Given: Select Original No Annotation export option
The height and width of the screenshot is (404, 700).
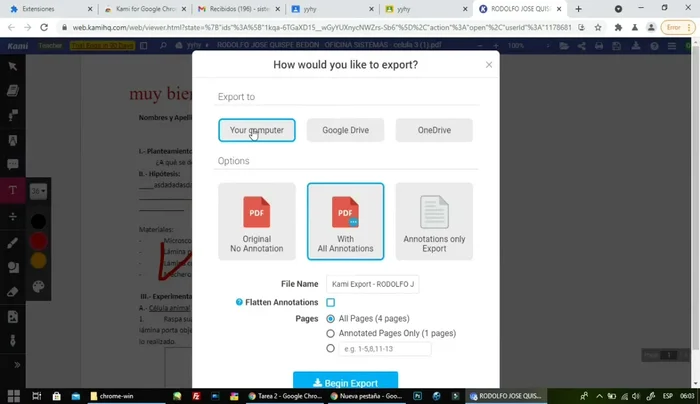Looking at the screenshot, I should (x=257, y=221).
